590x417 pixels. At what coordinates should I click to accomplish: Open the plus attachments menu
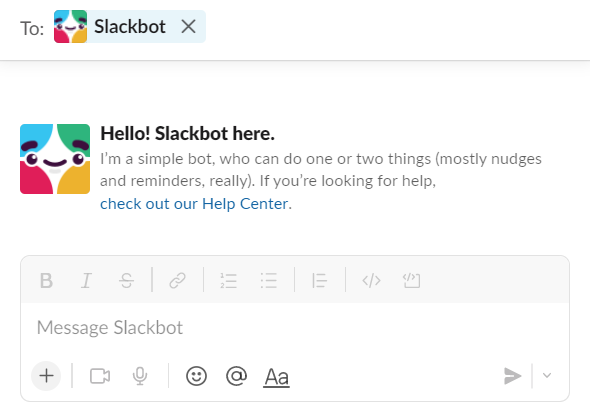46,376
